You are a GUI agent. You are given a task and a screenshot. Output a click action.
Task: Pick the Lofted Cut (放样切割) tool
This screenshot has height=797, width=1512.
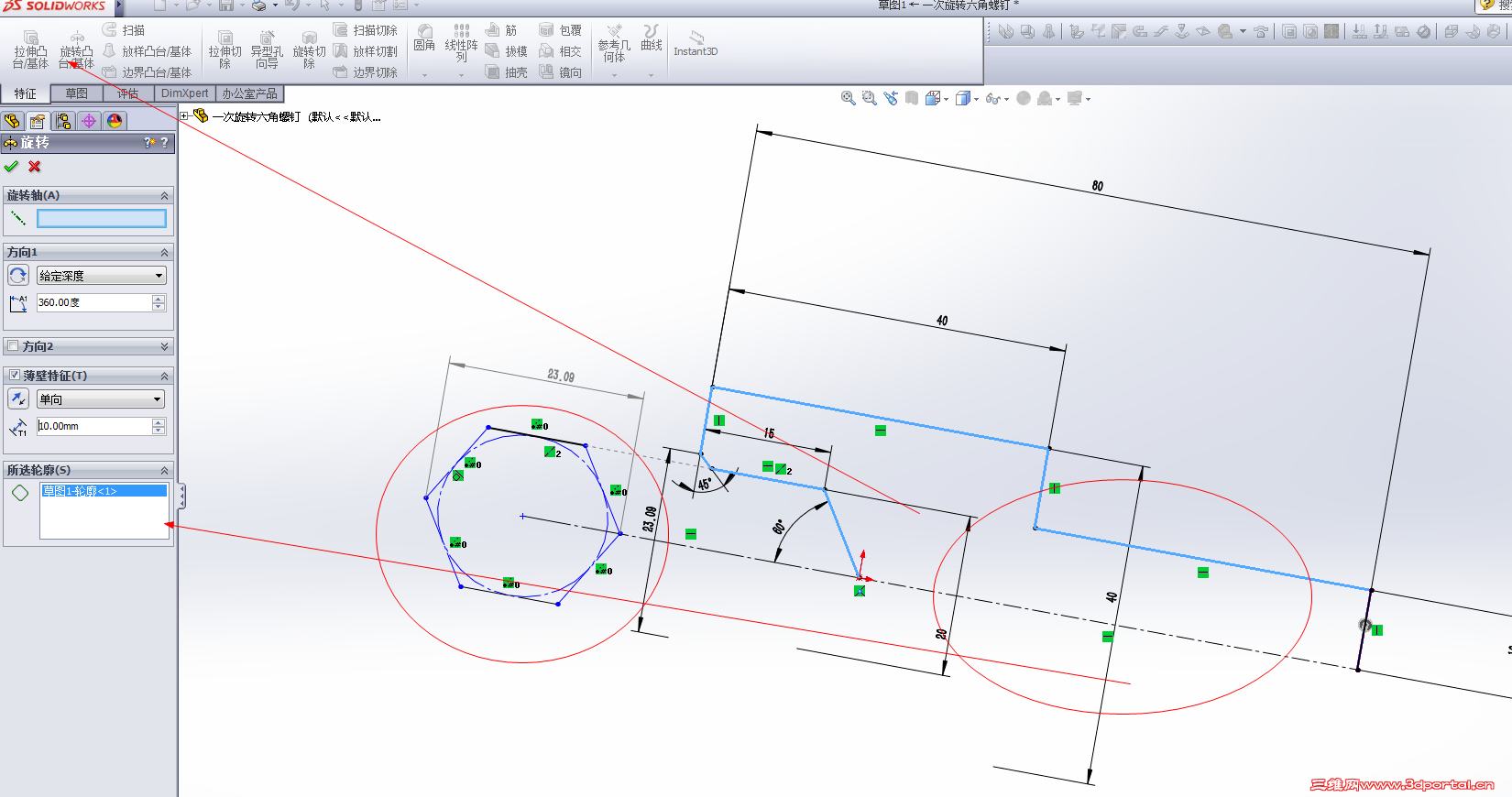pos(365,51)
